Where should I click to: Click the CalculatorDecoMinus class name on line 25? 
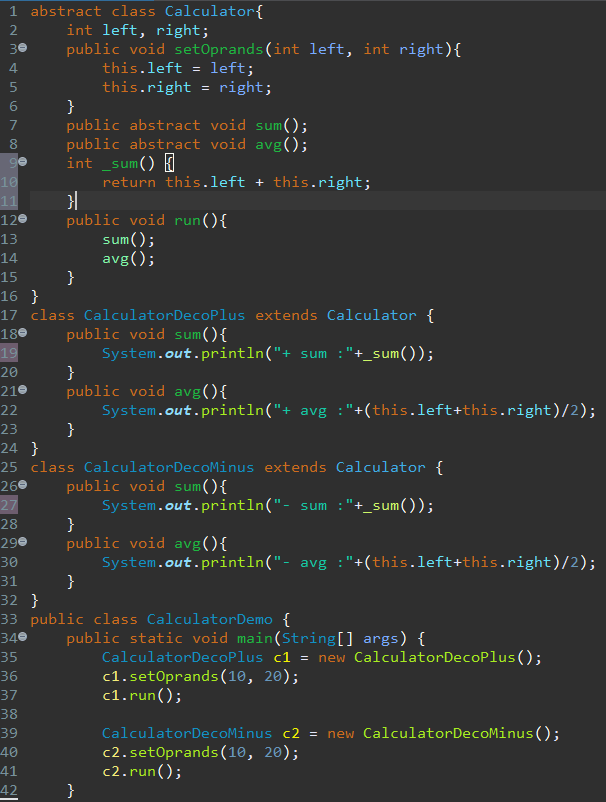pos(169,467)
